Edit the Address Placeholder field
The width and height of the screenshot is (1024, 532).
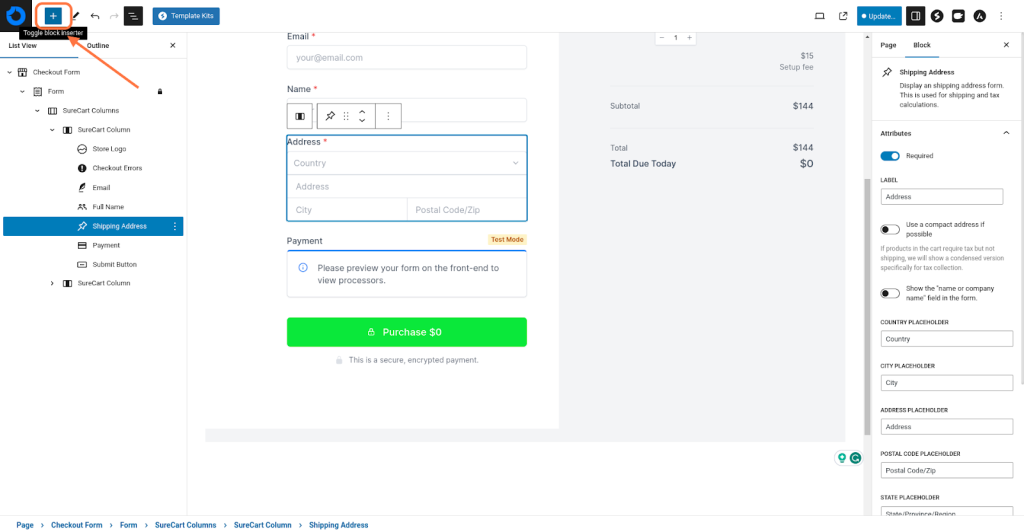946,426
